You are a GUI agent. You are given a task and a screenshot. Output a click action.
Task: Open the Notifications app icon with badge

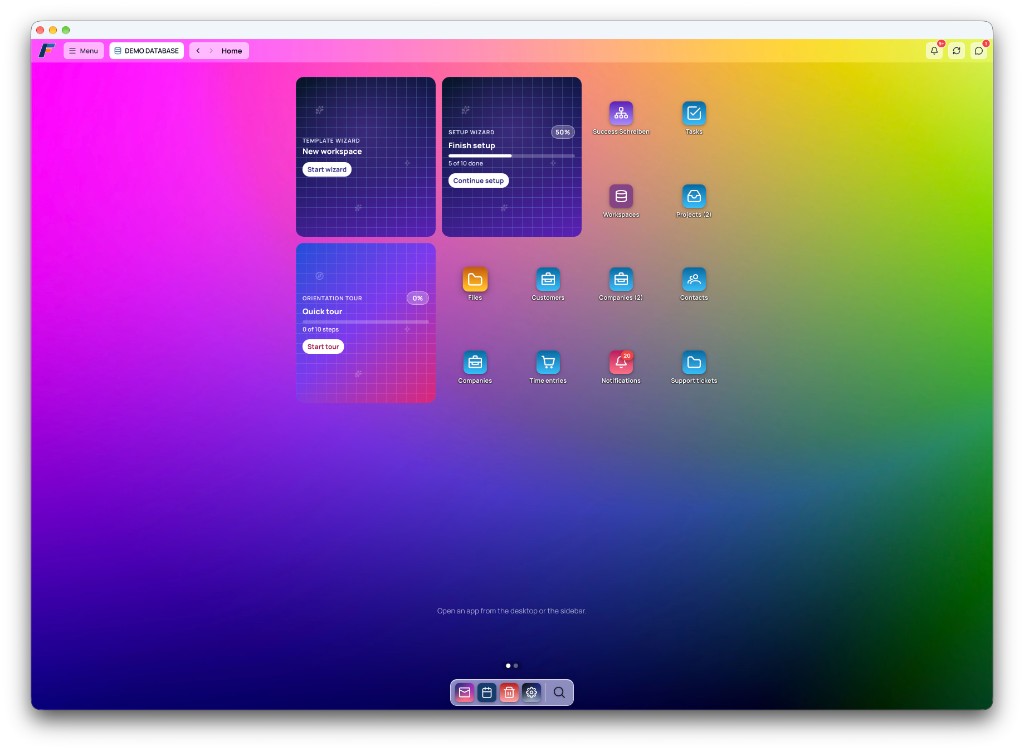(620, 362)
